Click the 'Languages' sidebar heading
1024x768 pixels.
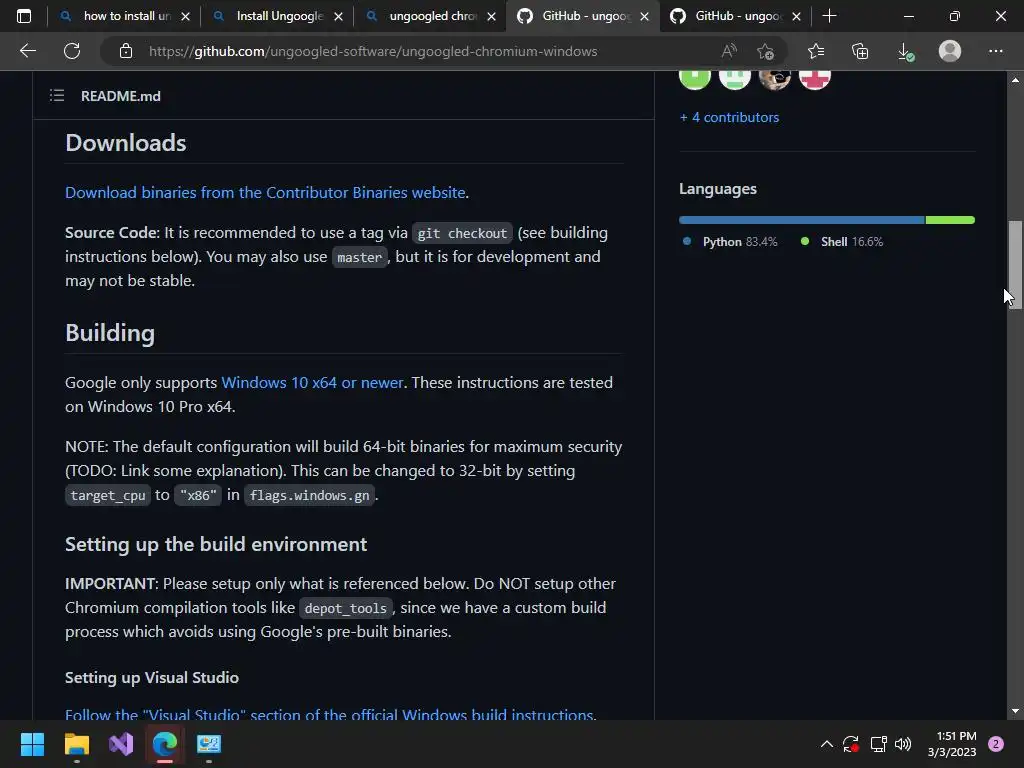(718, 189)
